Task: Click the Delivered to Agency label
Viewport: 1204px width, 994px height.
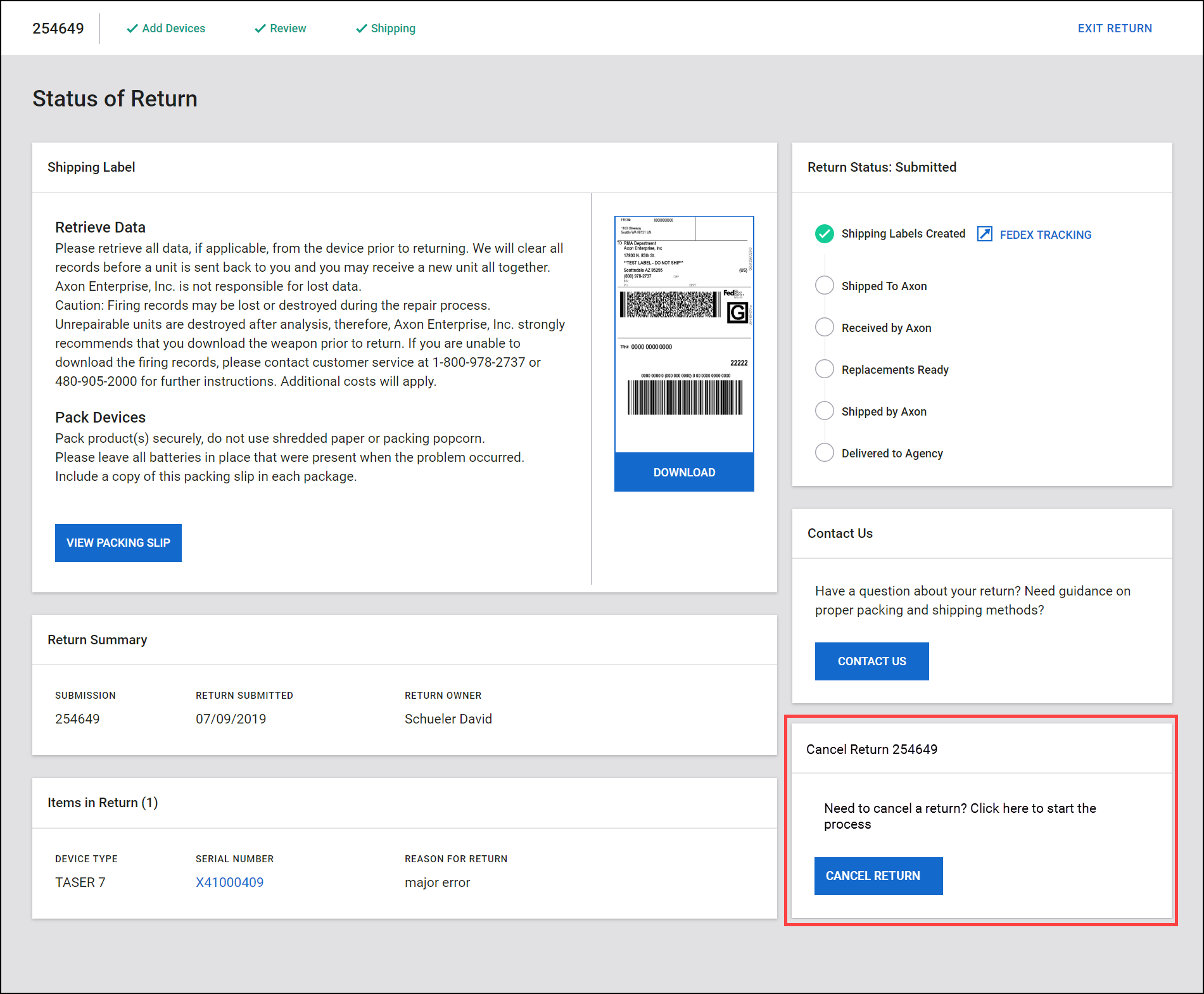Action: (892, 454)
